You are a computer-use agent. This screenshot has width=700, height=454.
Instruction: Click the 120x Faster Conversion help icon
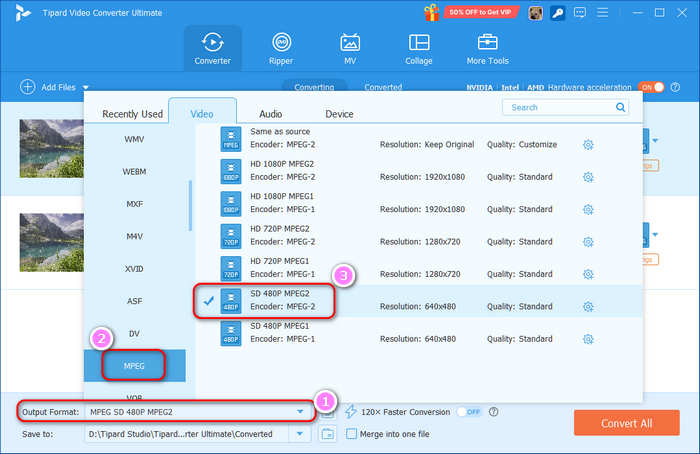click(493, 412)
